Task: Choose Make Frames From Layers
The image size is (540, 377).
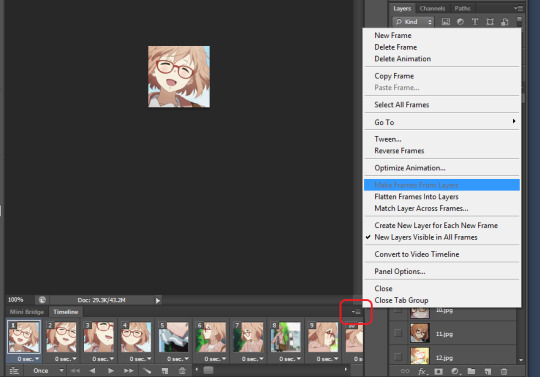Action: tap(442, 185)
